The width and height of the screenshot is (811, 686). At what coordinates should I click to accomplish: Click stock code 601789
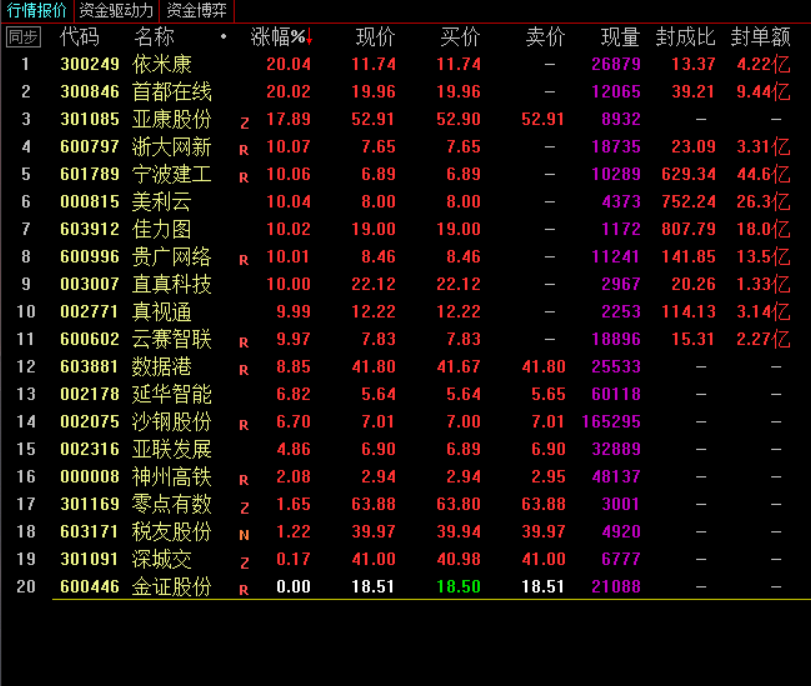coord(89,174)
